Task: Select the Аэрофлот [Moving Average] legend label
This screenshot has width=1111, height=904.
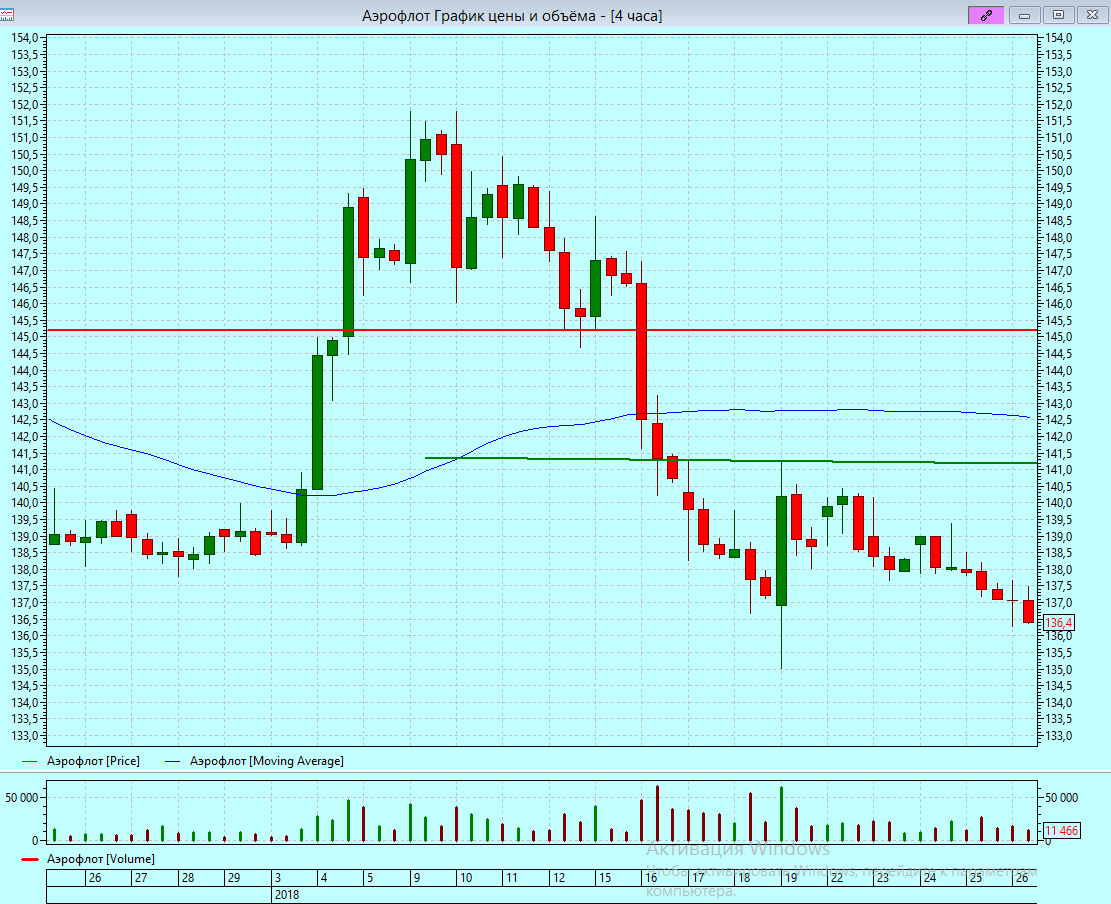Action: tap(266, 761)
